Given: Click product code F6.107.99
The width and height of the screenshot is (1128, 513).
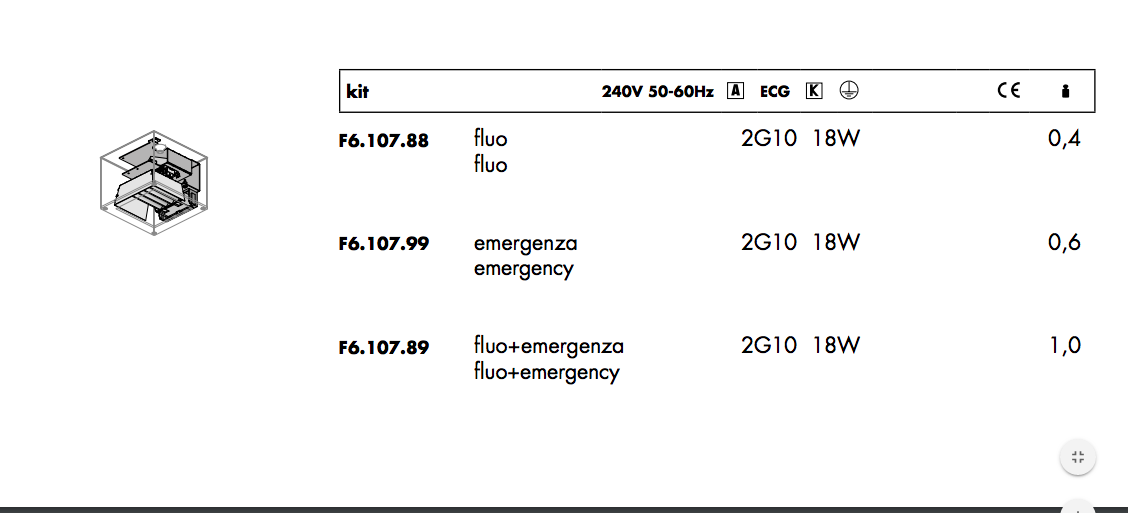Looking at the screenshot, I should 384,244.
